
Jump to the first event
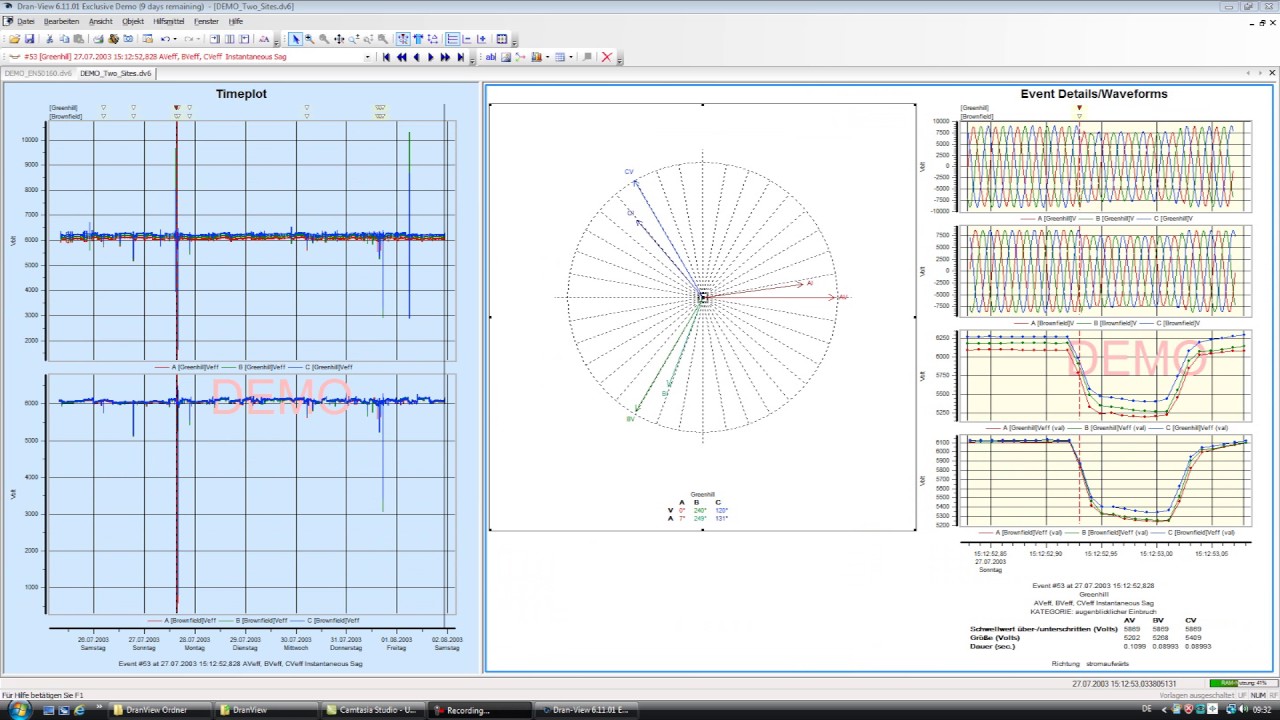(x=386, y=57)
